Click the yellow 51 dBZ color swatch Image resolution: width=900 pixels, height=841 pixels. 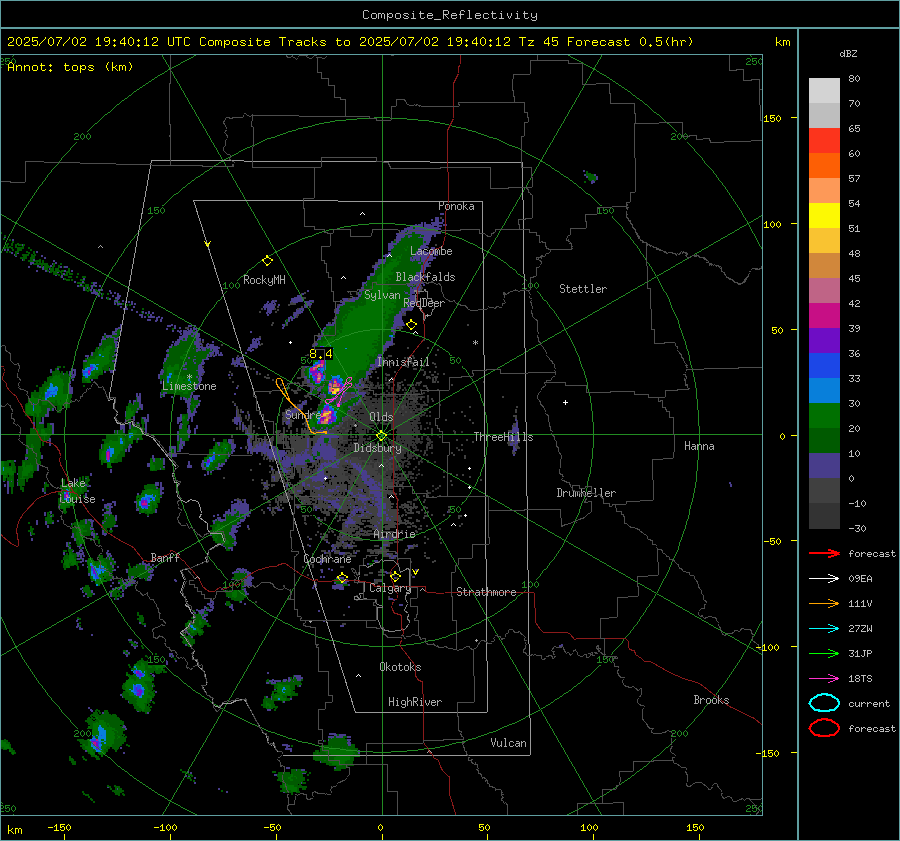coord(824,215)
